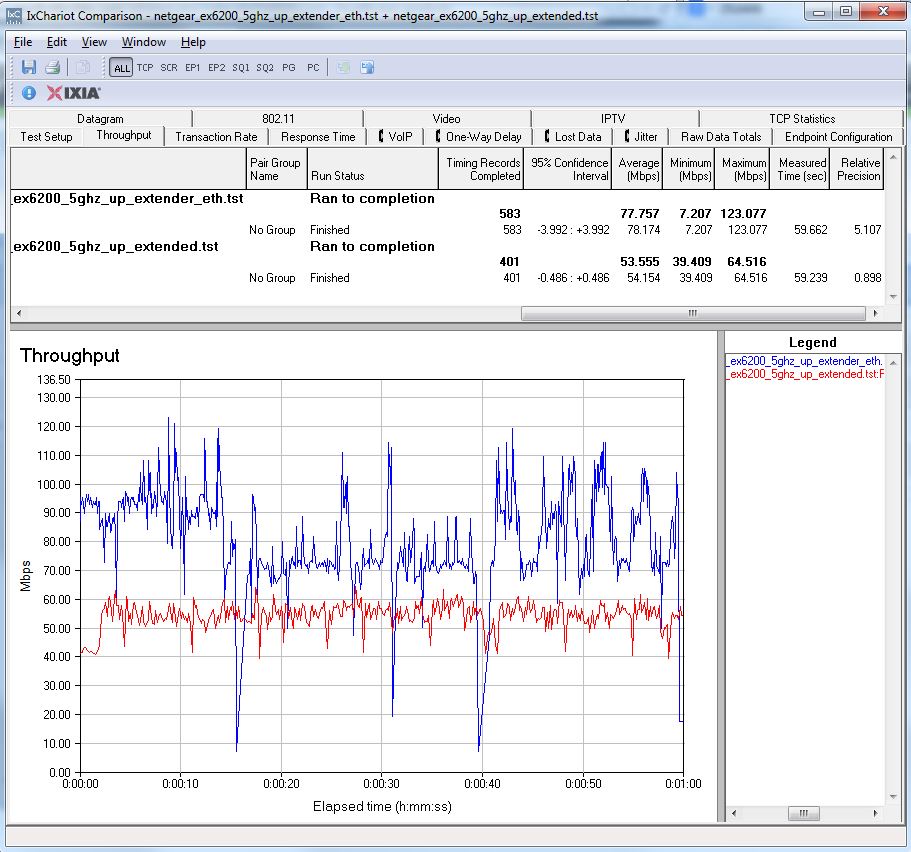Click the 95% Confidence Interval column header
911x852 pixels.
[568, 169]
